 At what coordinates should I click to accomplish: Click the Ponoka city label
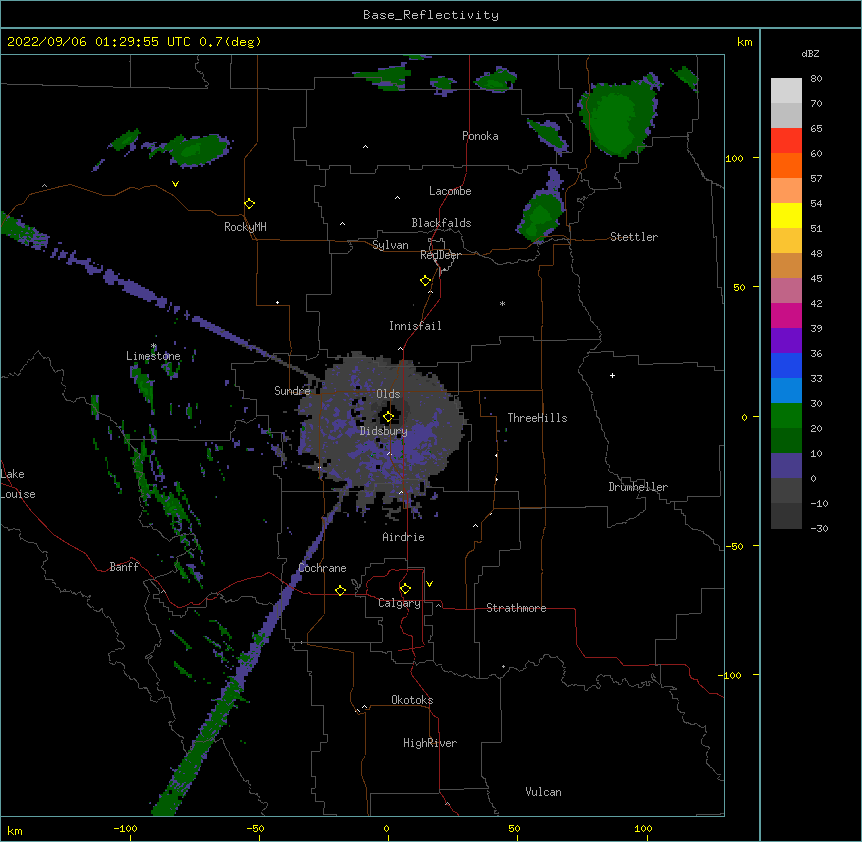click(480, 136)
